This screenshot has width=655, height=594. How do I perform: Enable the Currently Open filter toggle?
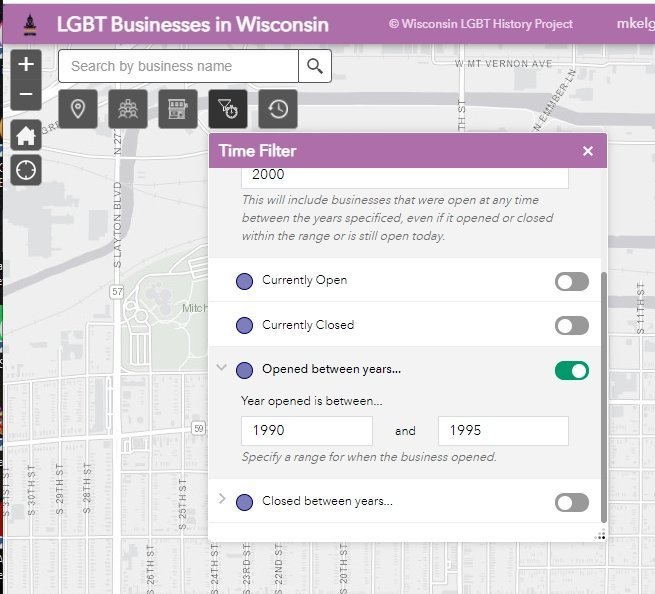pyautogui.click(x=572, y=281)
